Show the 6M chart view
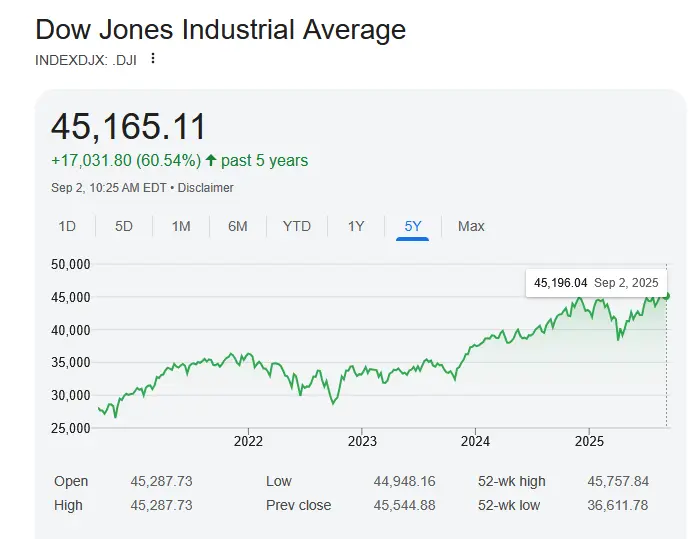This screenshot has width=697, height=539. point(238,226)
